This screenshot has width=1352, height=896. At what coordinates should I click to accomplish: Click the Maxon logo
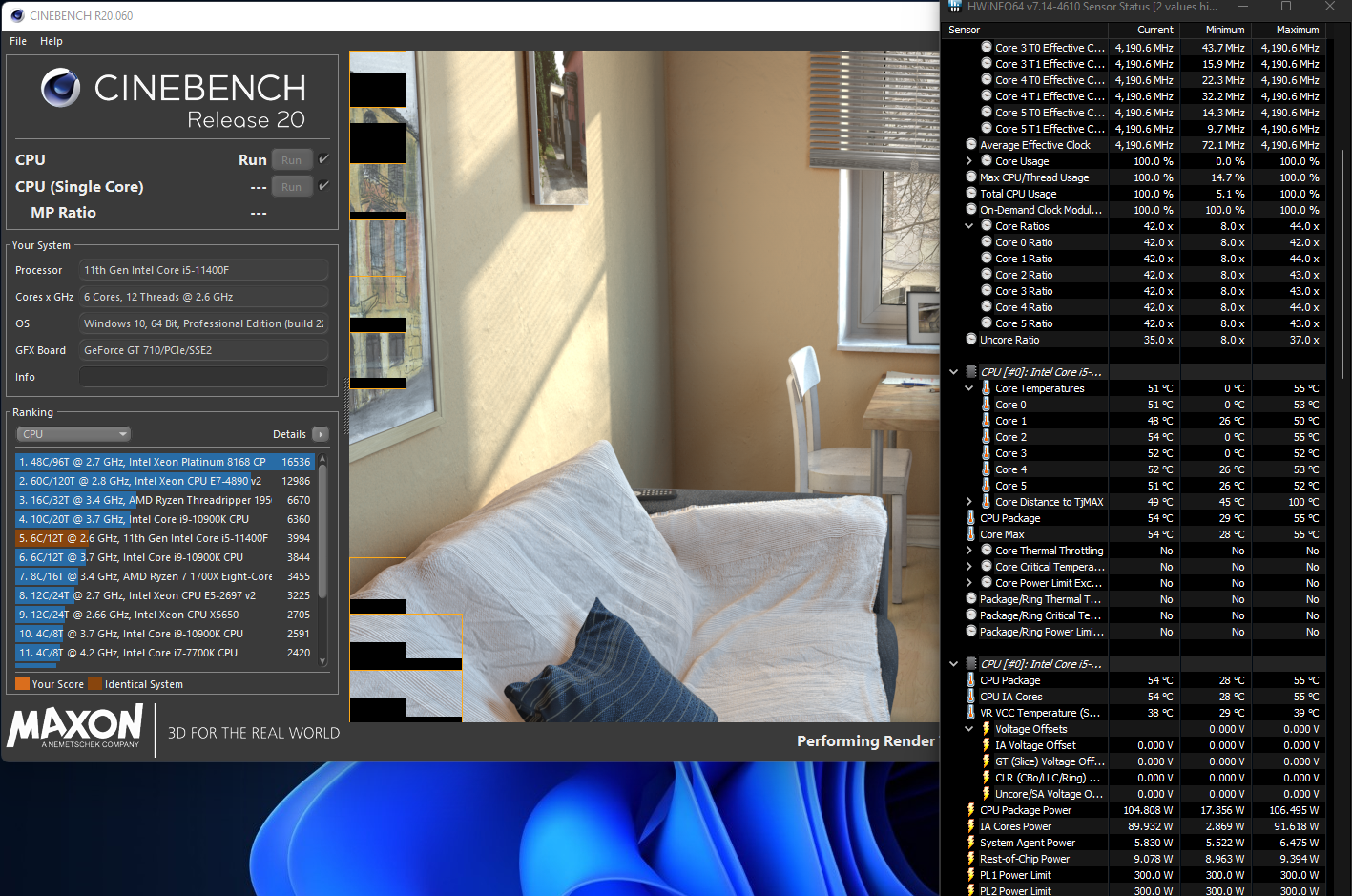[x=75, y=726]
